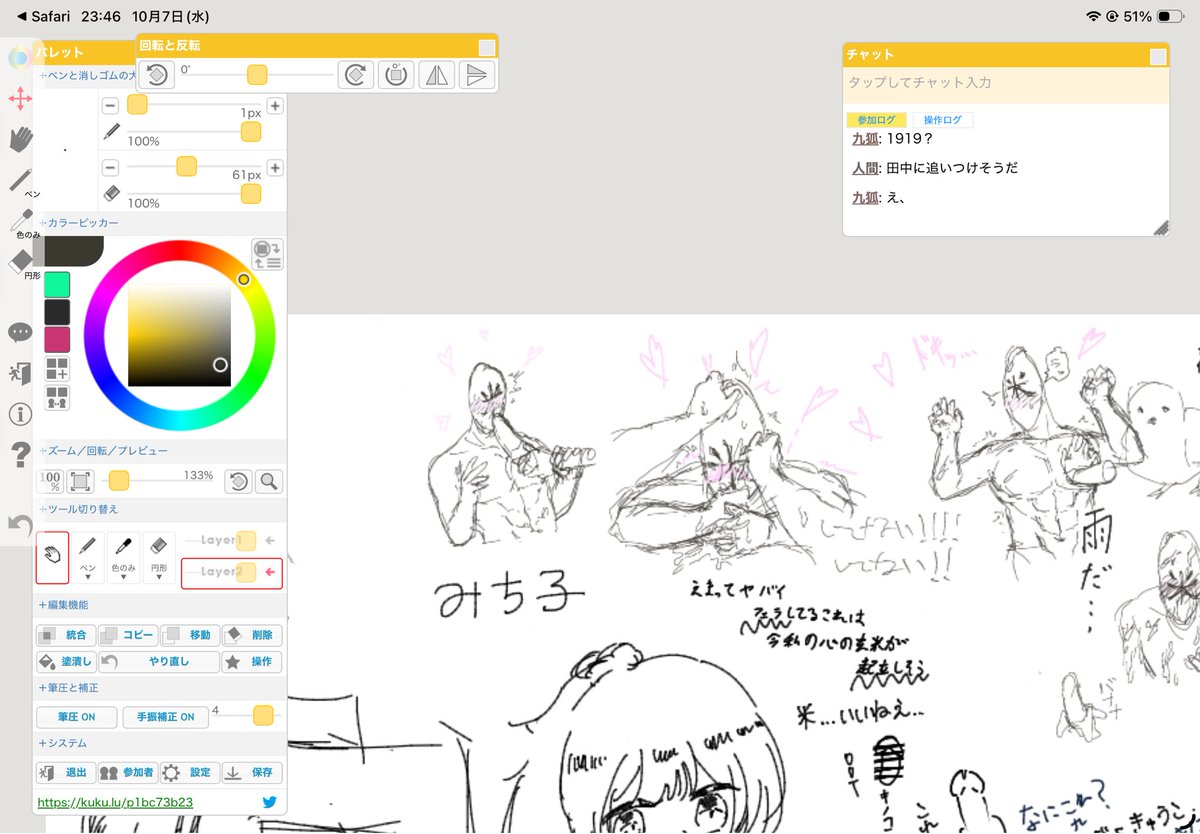Select the hand pan tool in left sidebar
The width and height of the screenshot is (1200, 834).
coord(20,139)
